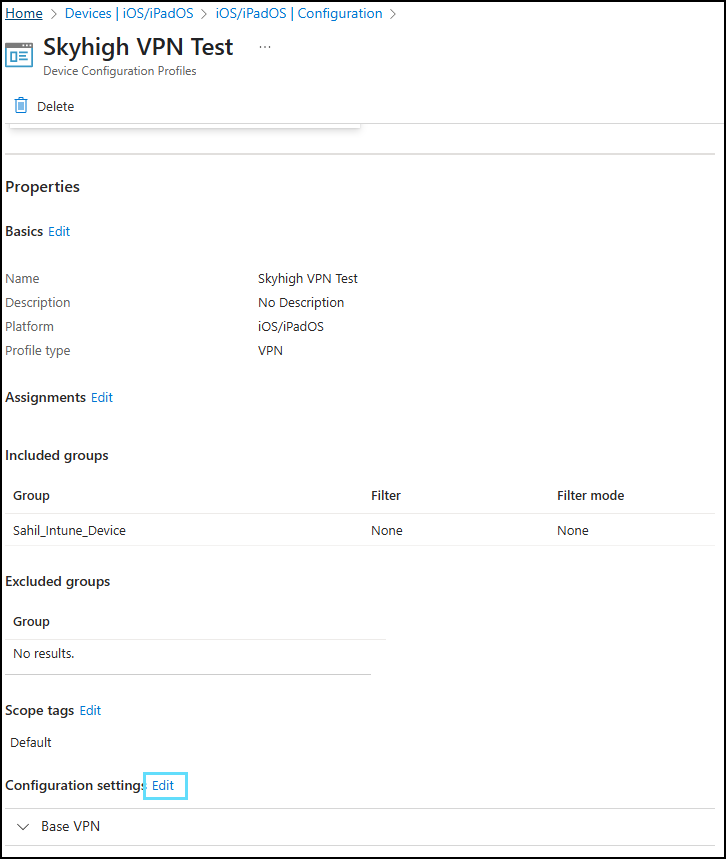Click the Delete button label

[x=55, y=106]
